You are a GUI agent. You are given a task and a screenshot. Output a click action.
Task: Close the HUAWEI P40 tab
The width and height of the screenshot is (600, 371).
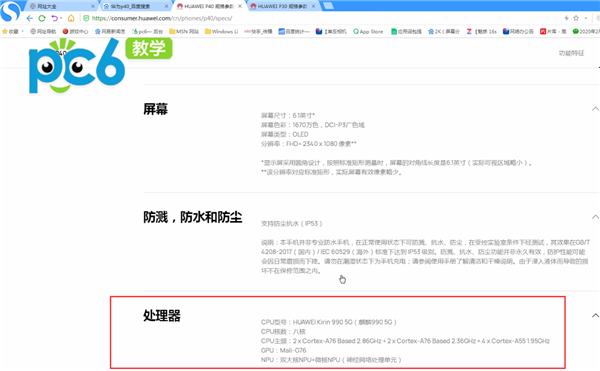coord(240,6)
